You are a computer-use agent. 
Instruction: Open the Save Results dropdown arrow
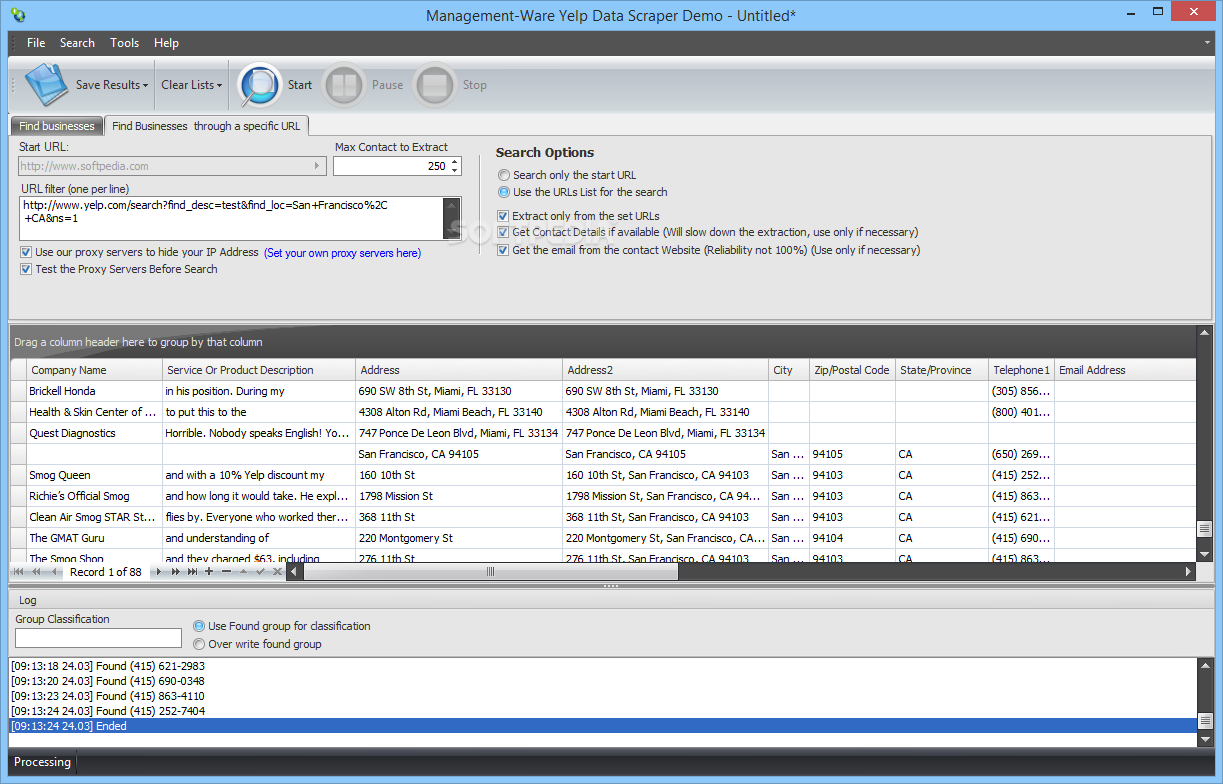[x=145, y=86]
